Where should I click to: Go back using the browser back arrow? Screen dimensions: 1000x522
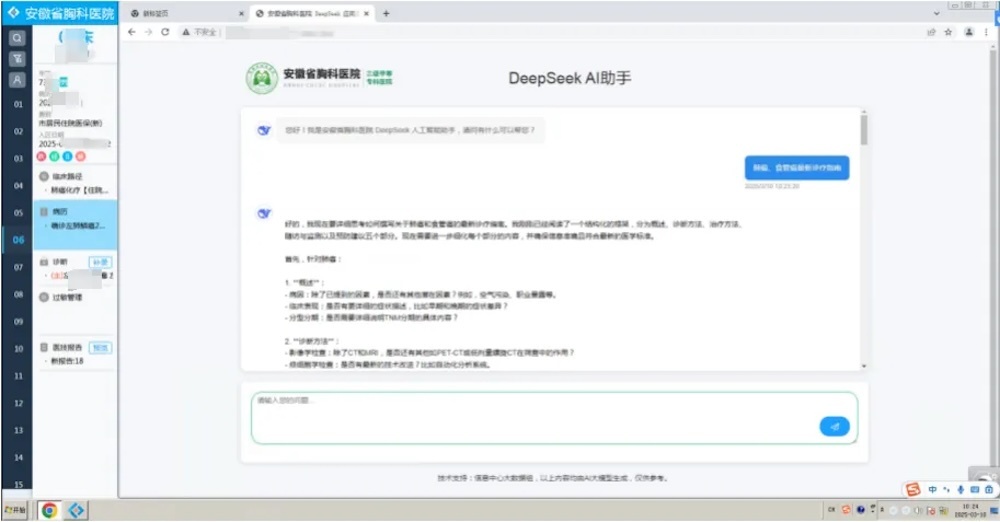point(131,31)
